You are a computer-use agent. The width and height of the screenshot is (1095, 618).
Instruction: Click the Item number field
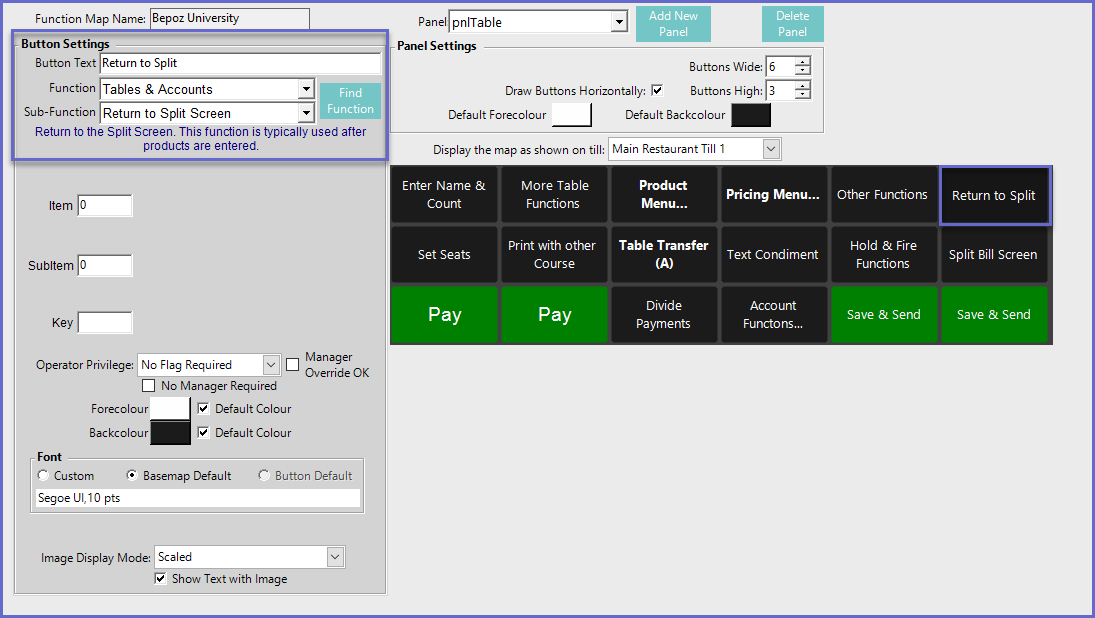[x=105, y=205]
